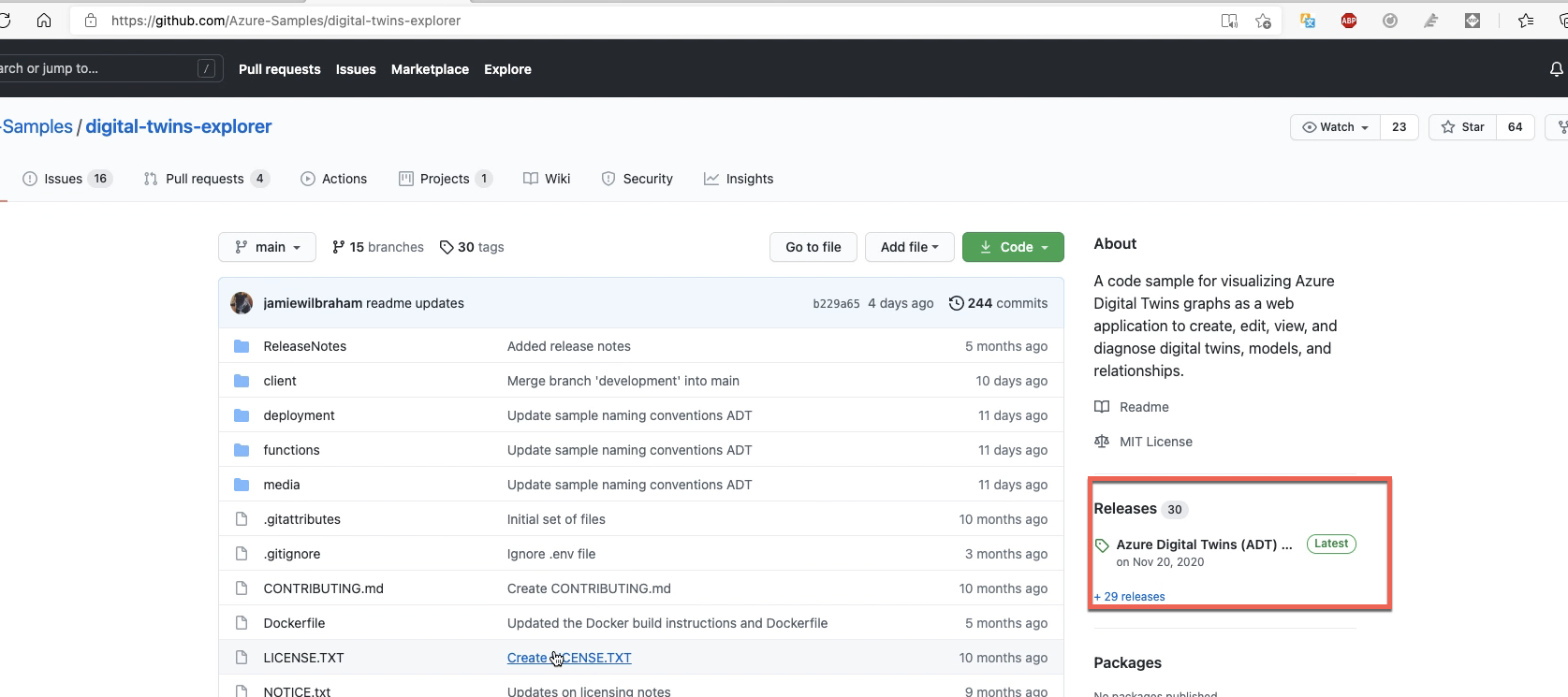Viewport: 1568px width, 697px height.
Task: Open the ABP ad blocker extension
Action: 1349,21
